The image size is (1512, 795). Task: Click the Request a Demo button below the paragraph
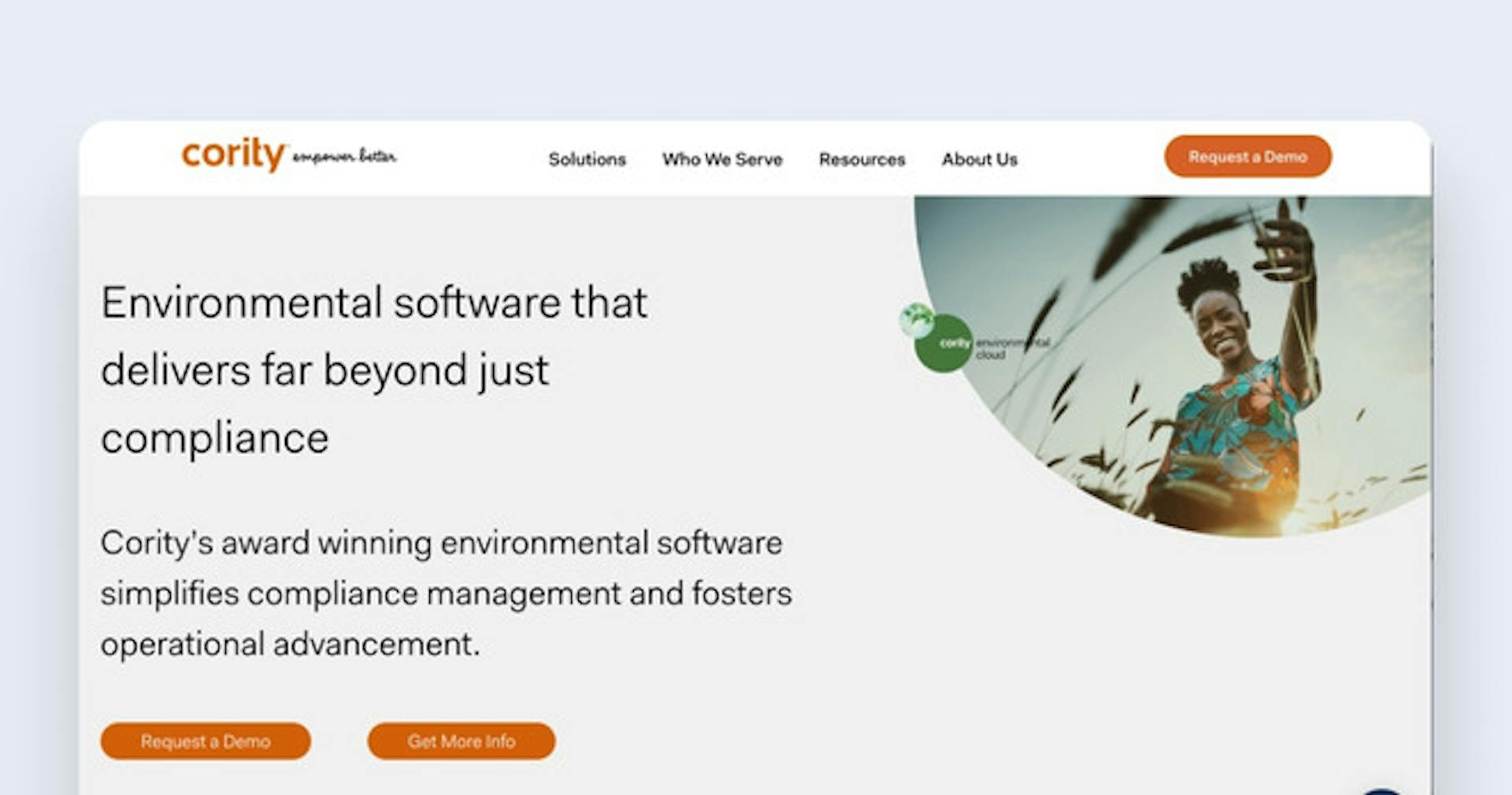click(206, 741)
